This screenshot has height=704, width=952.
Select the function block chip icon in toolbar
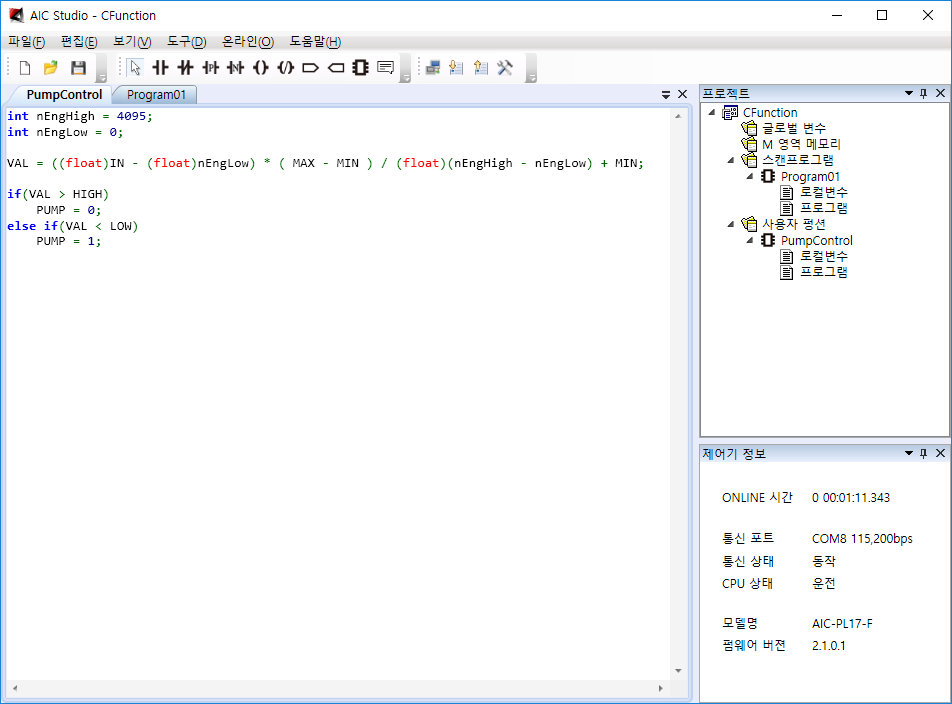pyautogui.click(x=360, y=68)
